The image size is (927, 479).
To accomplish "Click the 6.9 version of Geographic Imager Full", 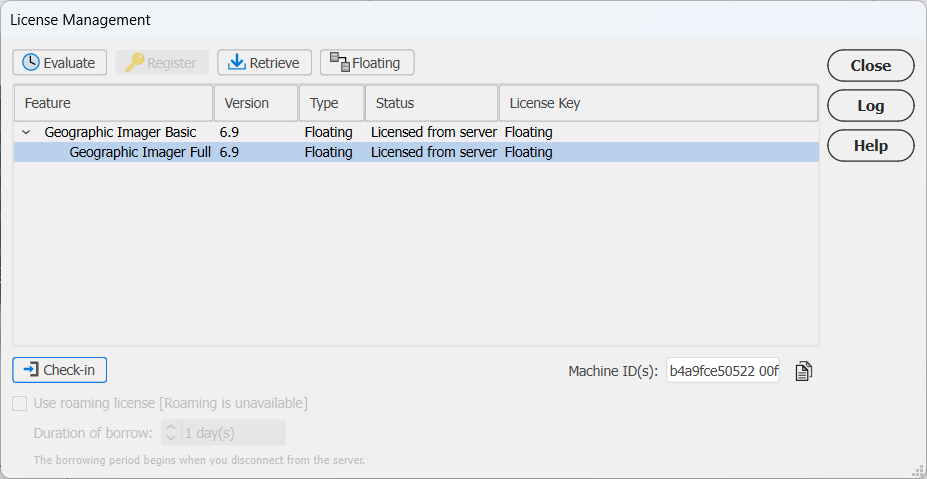I will click(x=229, y=153).
